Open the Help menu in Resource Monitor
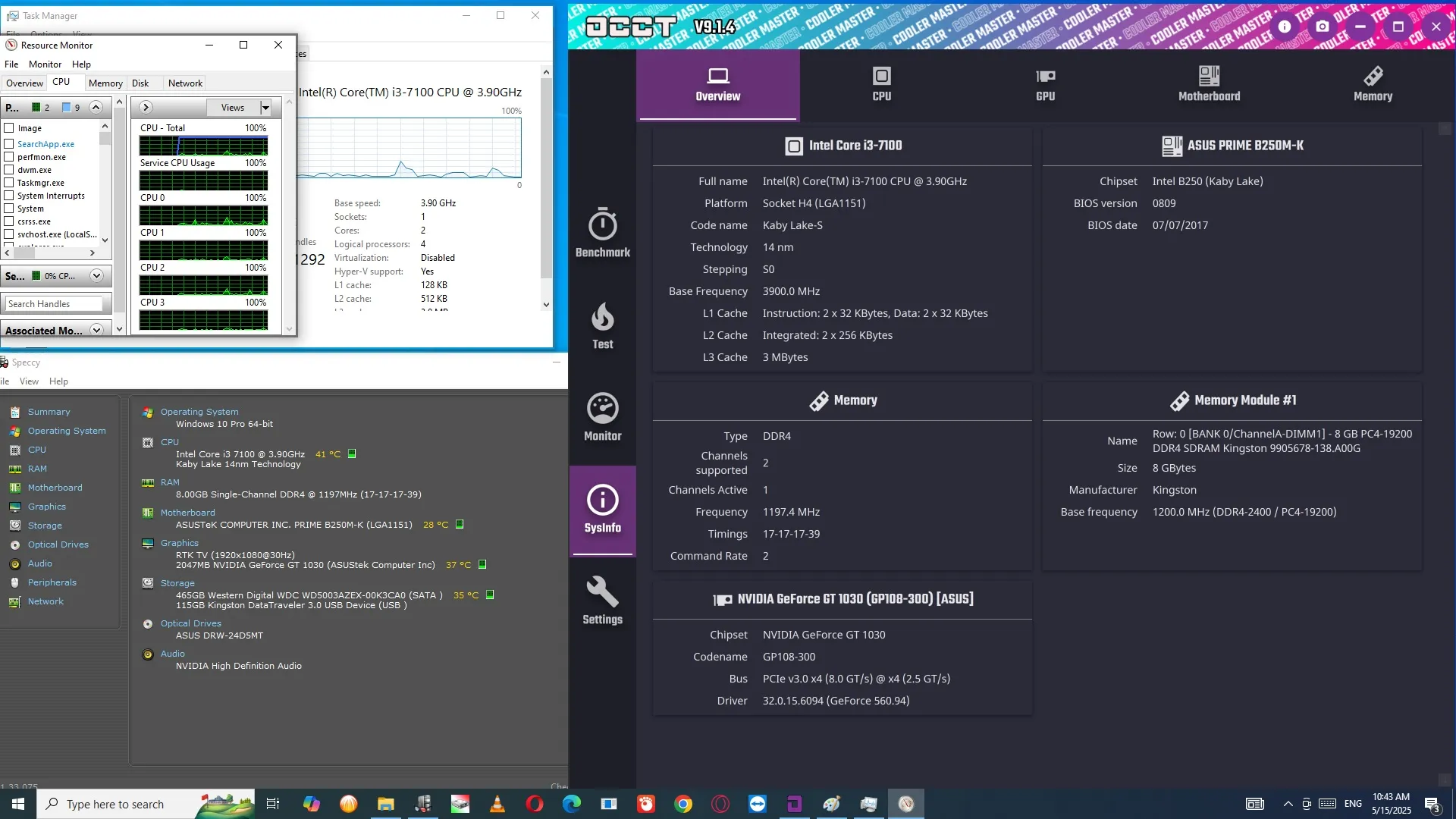The height and width of the screenshot is (819, 1456). (81, 64)
